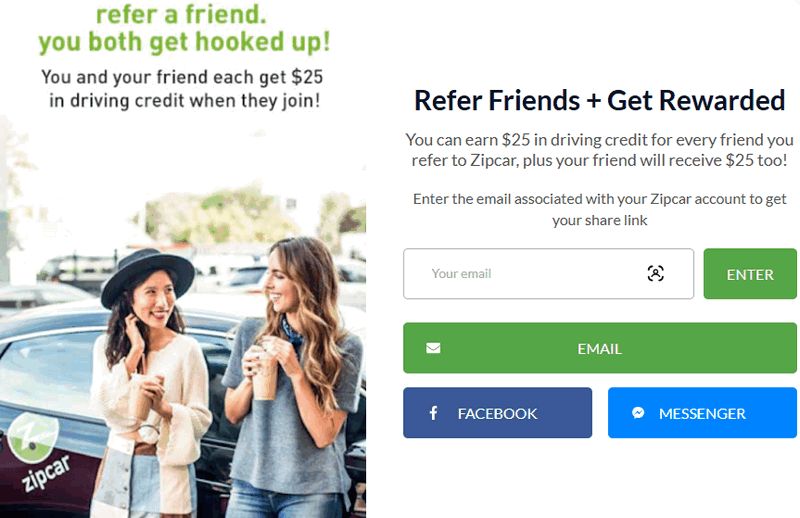Screen dimensions: 800x518
Task: Click the "You can earn $25" description paragraph
Action: pyautogui.click(x=599, y=150)
